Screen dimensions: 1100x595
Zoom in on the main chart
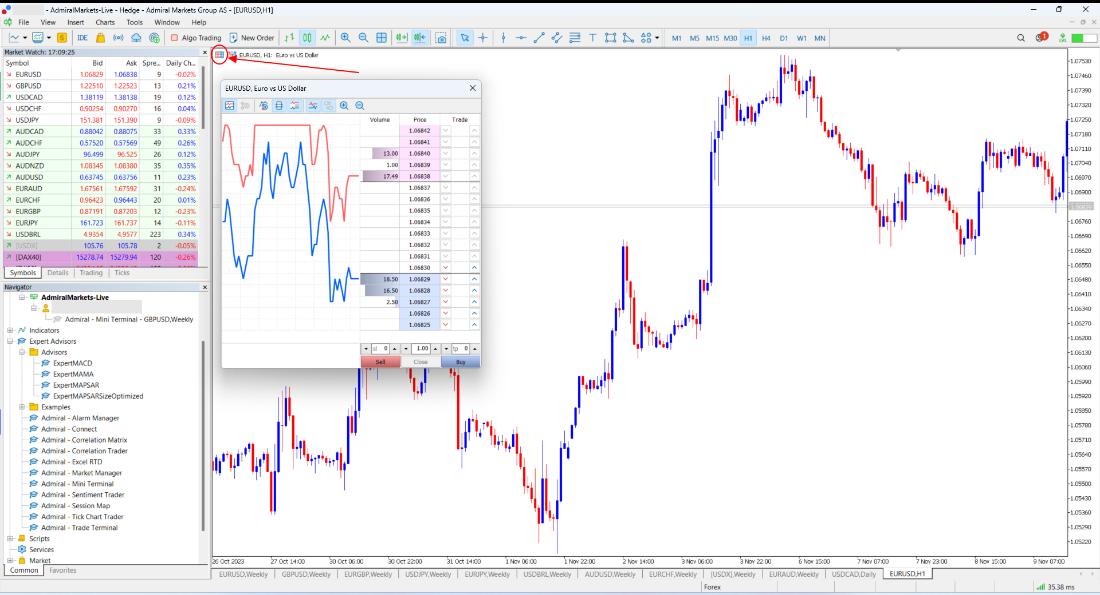[x=345, y=38]
